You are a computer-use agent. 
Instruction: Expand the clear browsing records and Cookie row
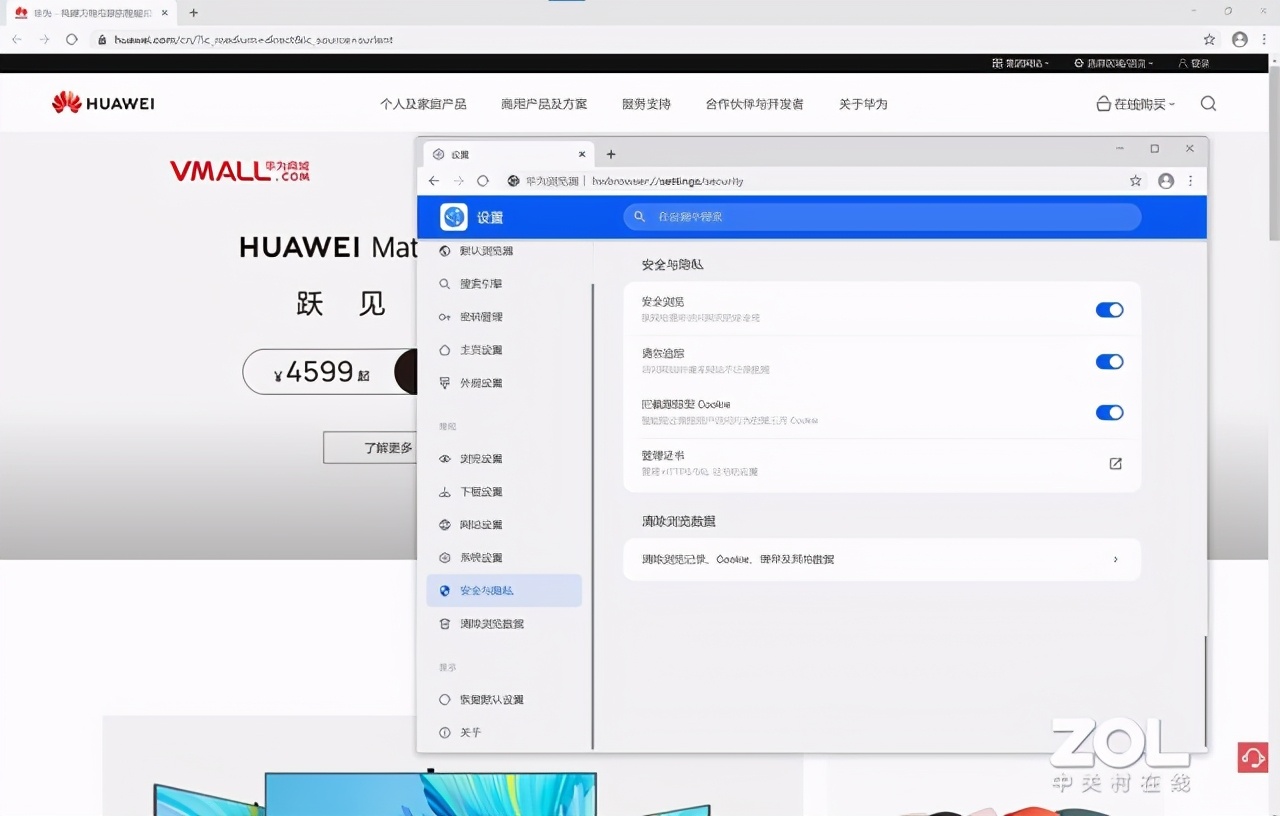pos(882,560)
